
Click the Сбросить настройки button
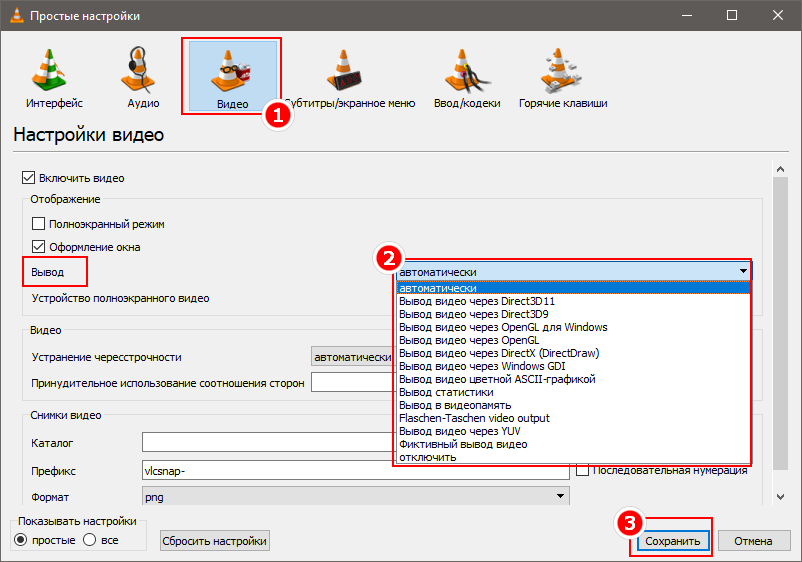pos(214,541)
